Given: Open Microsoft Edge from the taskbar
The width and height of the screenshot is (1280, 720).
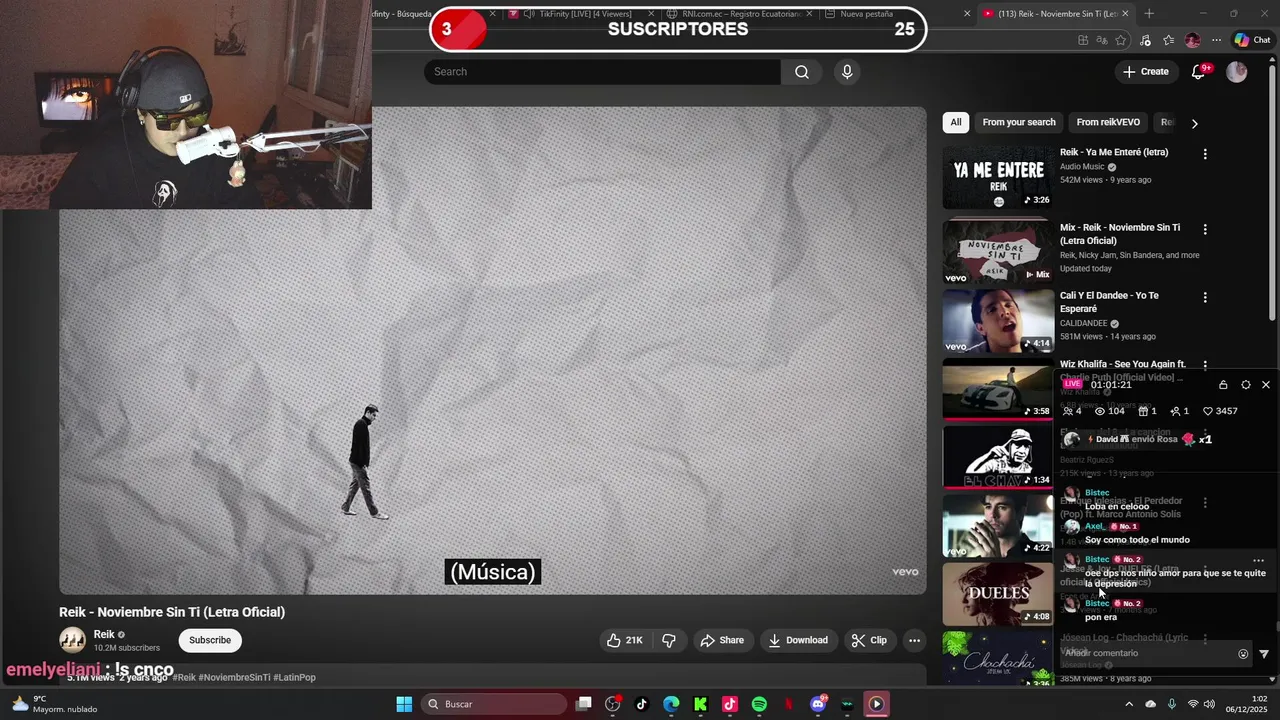Looking at the screenshot, I should pyautogui.click(x=671, y=704).
